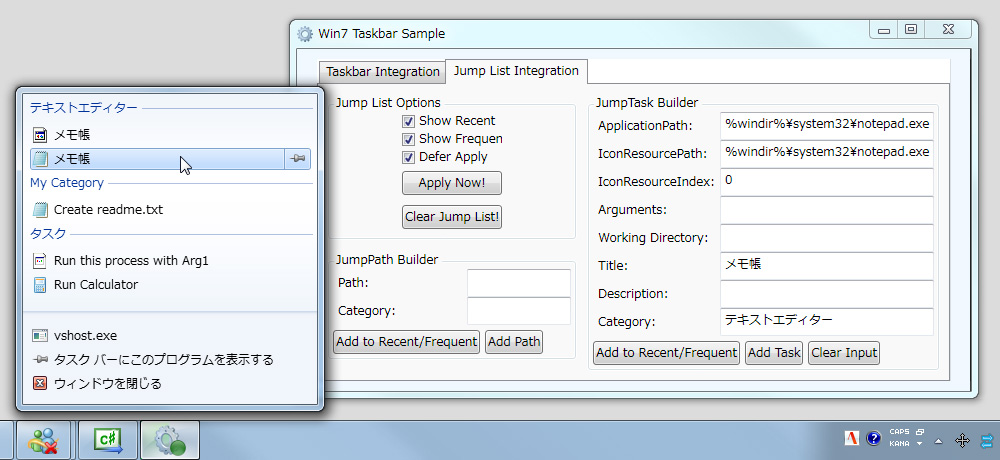
Task: Click the move-arrows icon in system tray
Action: click(962, 440)
